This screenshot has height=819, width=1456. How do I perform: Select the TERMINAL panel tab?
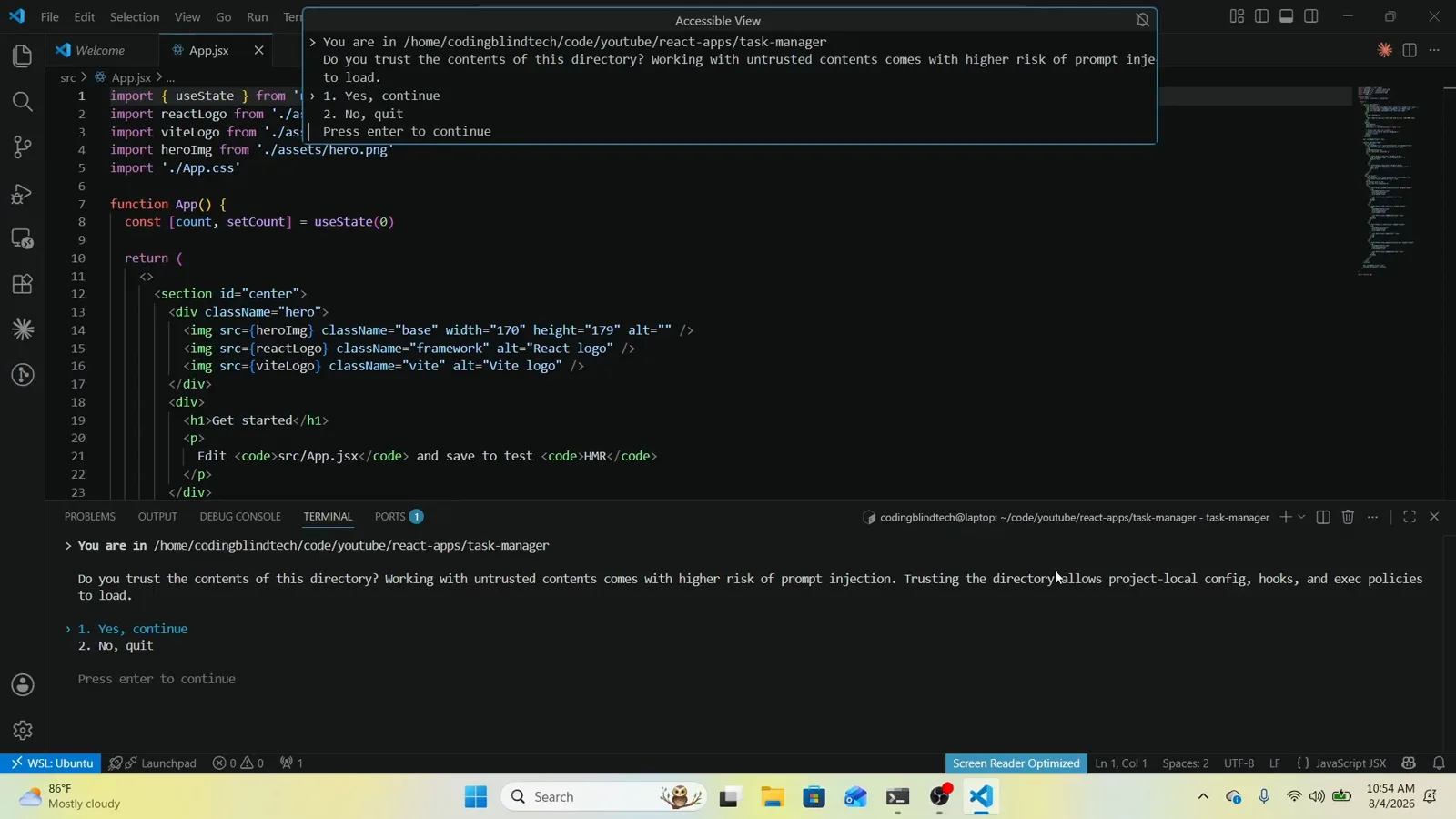(x=328, y=517)
